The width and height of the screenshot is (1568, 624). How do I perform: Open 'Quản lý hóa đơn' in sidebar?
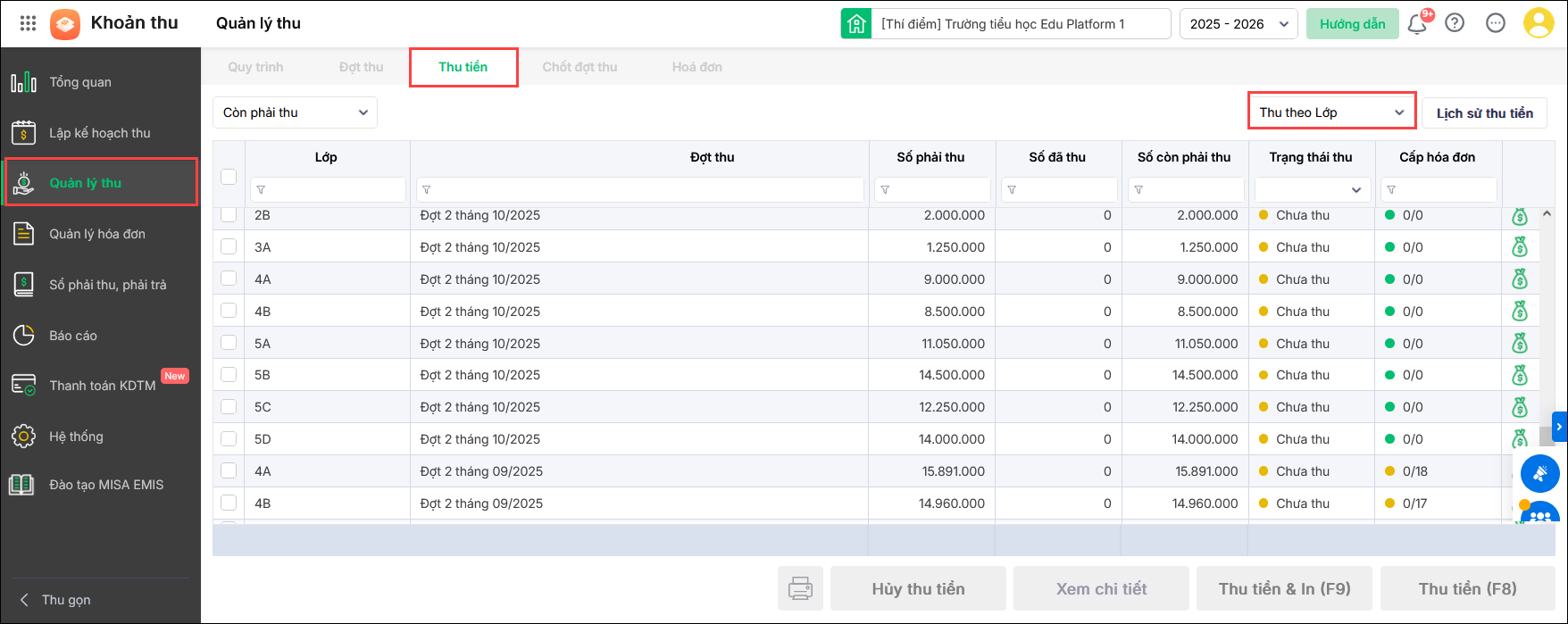[x=97, y=234]
